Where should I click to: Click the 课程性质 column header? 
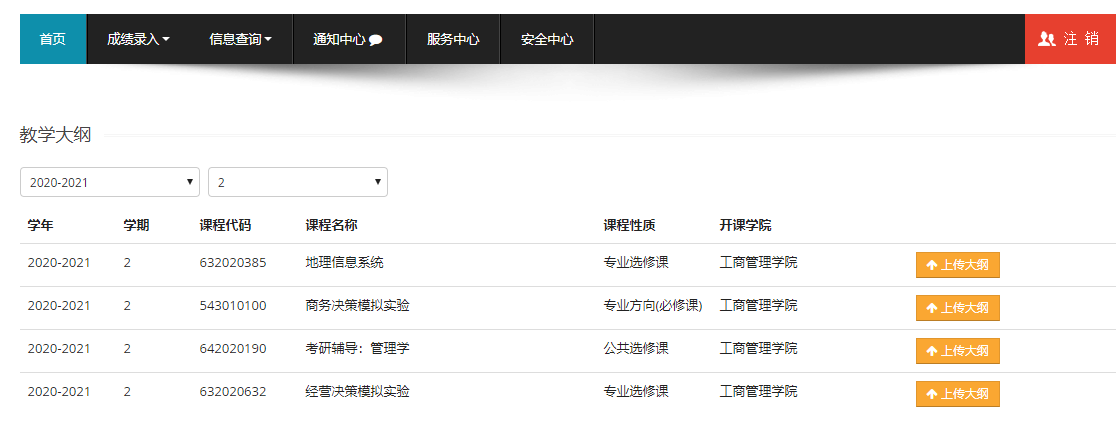click(629, 225)
